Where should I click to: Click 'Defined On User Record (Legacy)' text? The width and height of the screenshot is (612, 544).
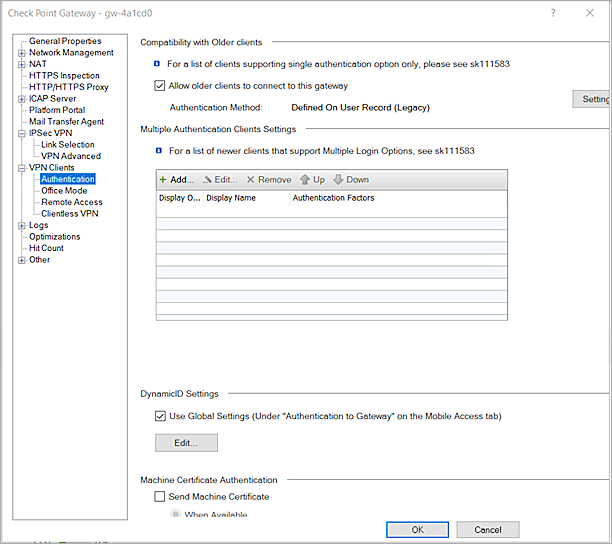[360, 108]
